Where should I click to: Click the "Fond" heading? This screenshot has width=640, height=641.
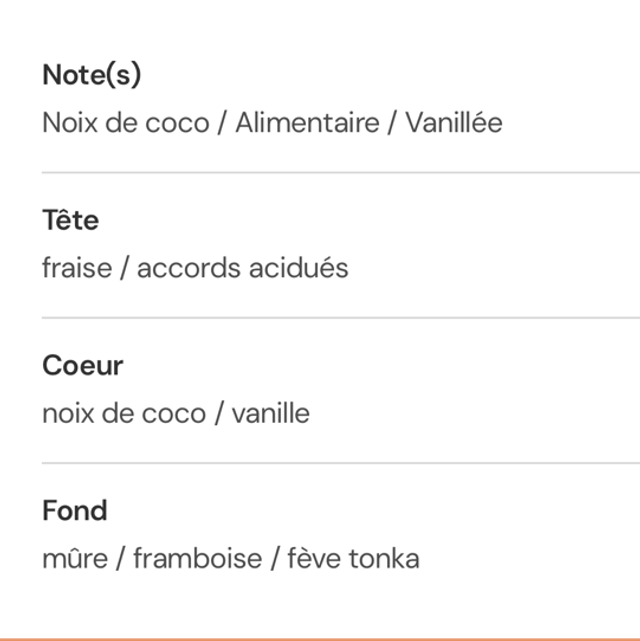[74, 510]
